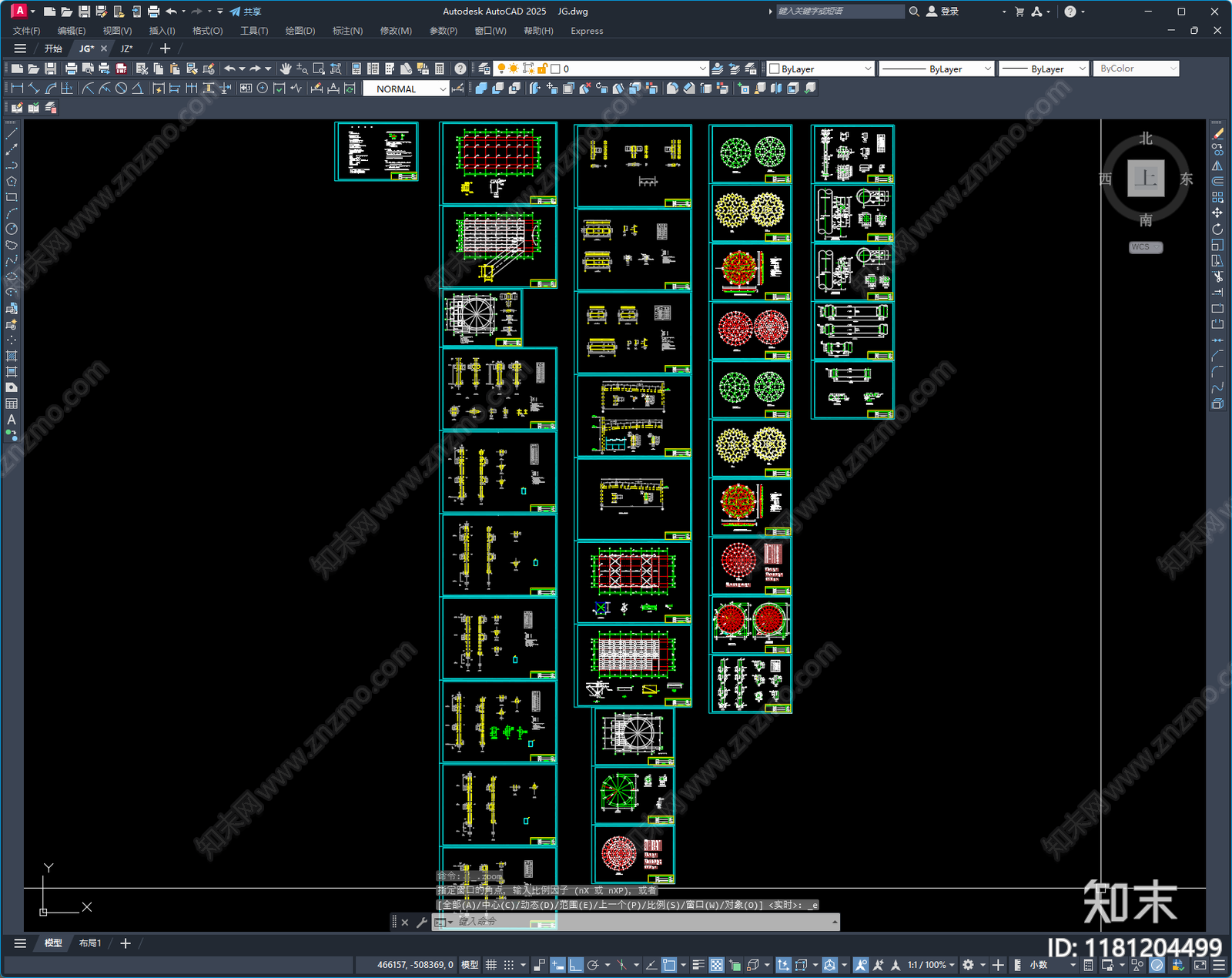Click the Help question mark in standard toolbar

(460, 69)
